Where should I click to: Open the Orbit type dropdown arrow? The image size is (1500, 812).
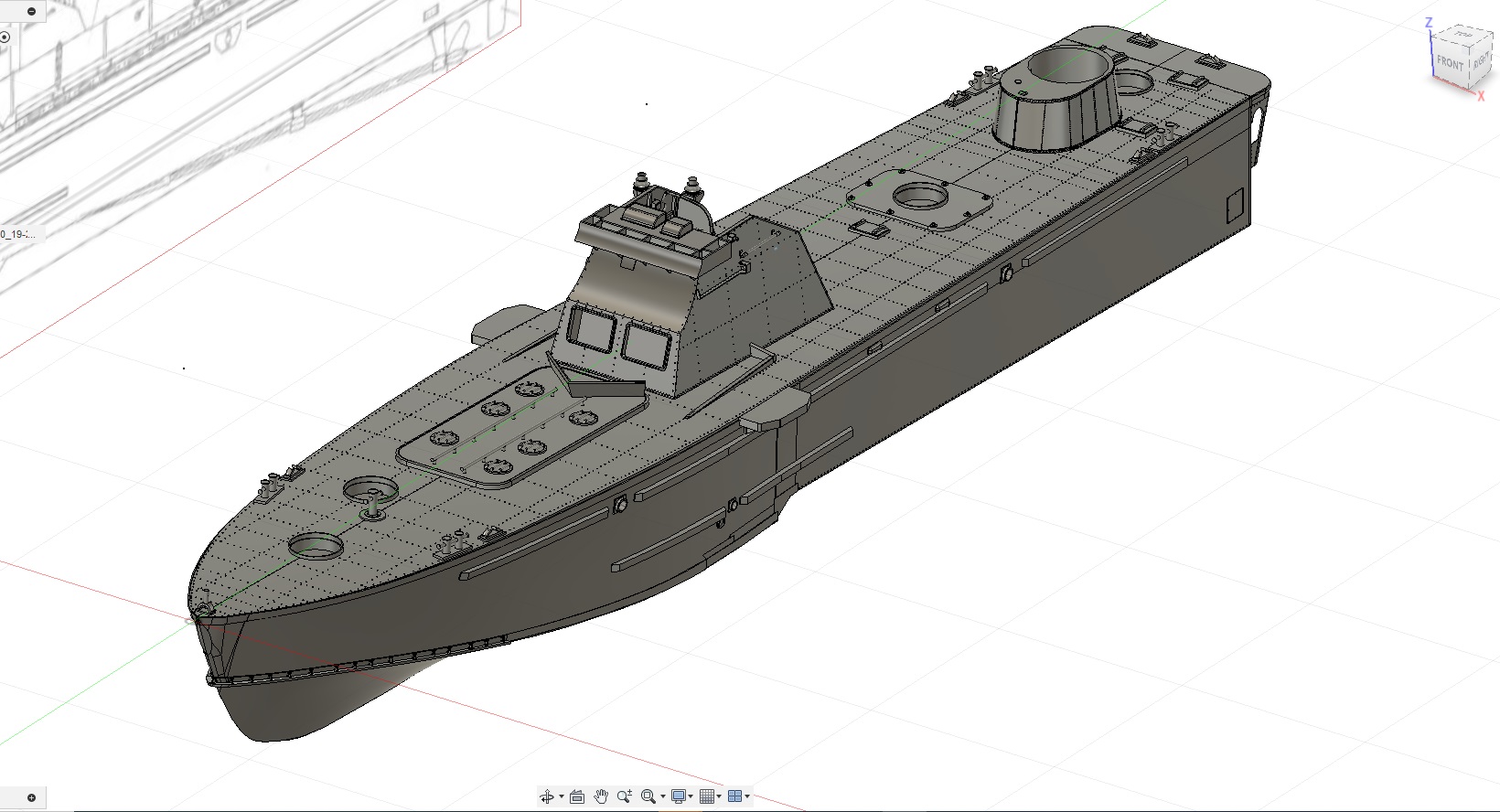coord(562,796)
